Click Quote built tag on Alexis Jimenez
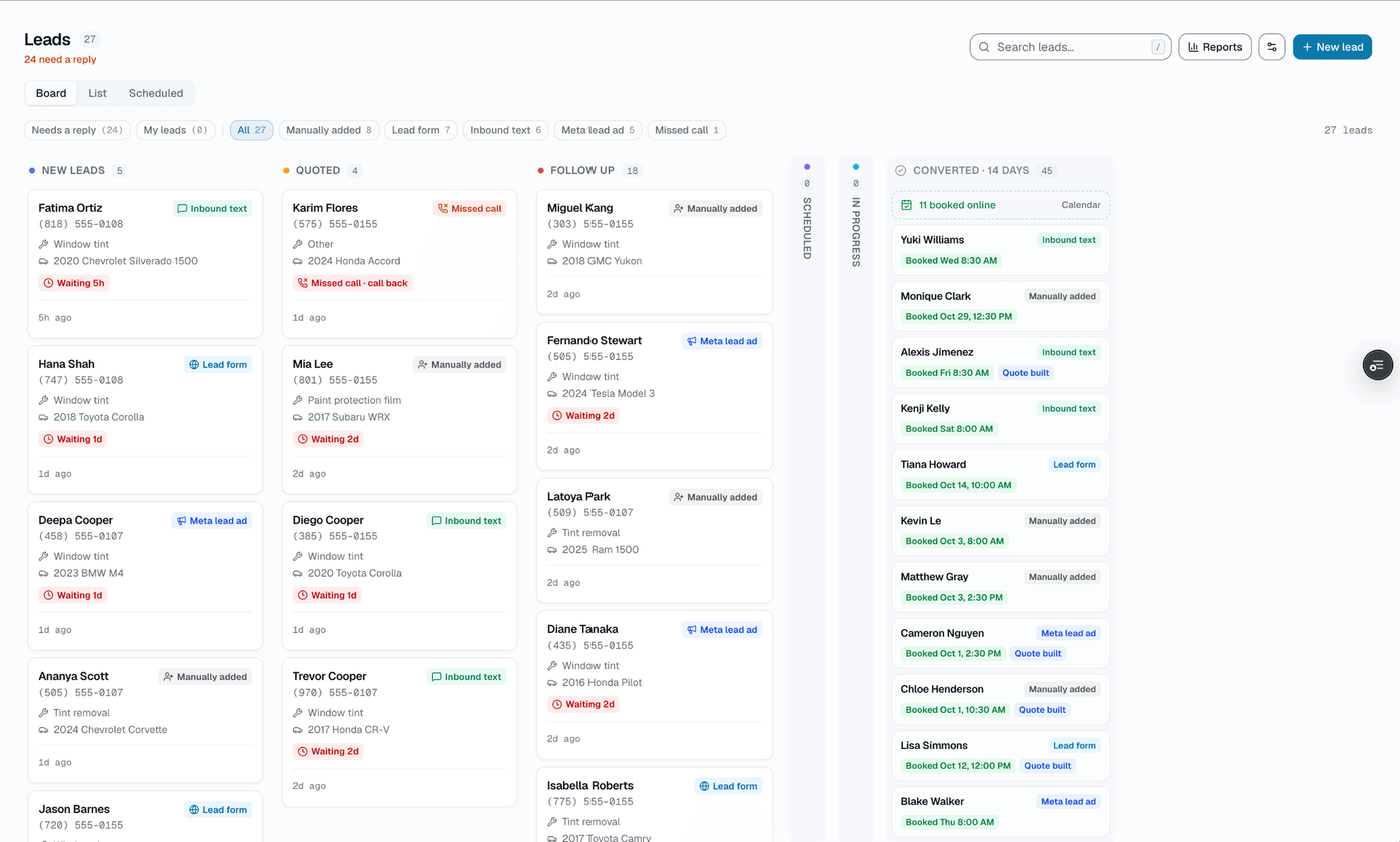Image resolution: width=1400 pixels, height=842 pixels. 1025,373
